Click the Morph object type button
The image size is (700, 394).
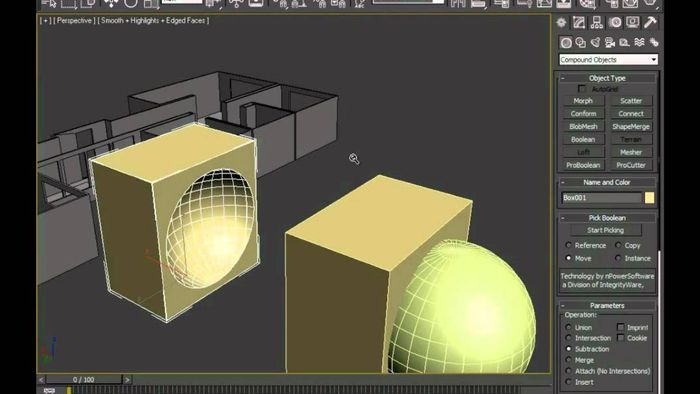pos(583,101)
